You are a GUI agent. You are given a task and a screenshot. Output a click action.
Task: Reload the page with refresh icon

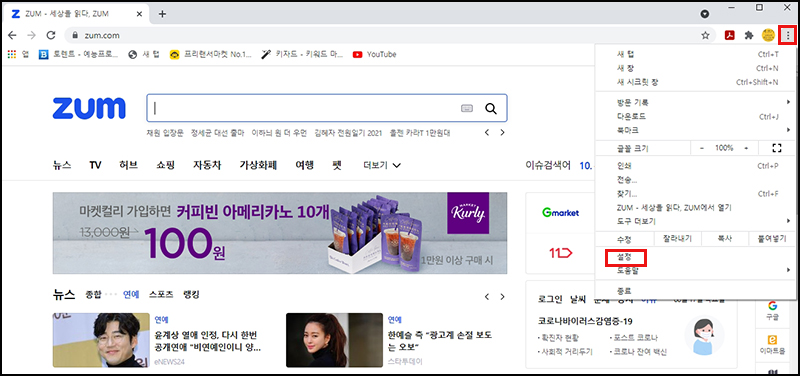click(x=51, y=35)
